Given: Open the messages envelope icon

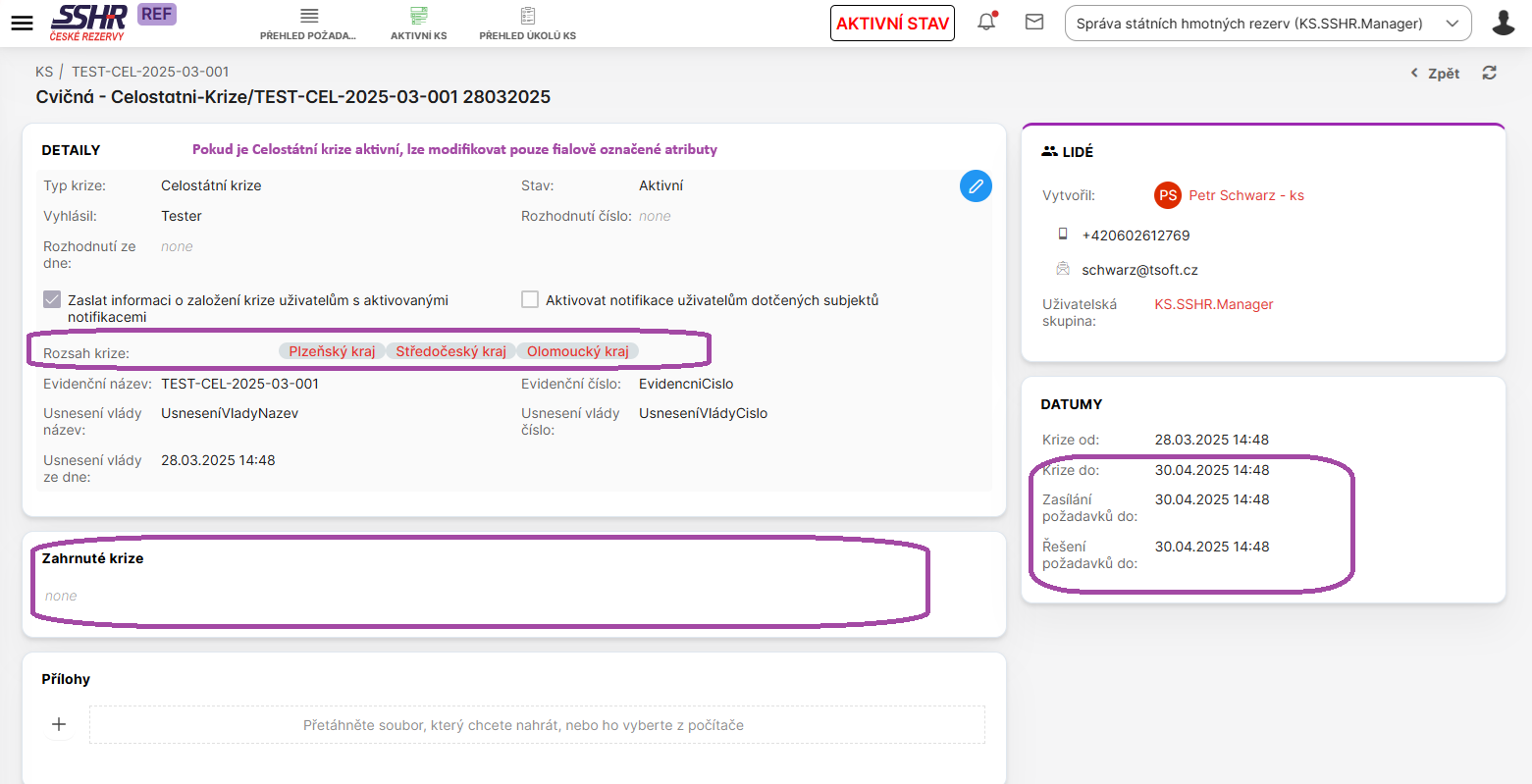Looking at the screenshot, I should [x=1034, y=23].
